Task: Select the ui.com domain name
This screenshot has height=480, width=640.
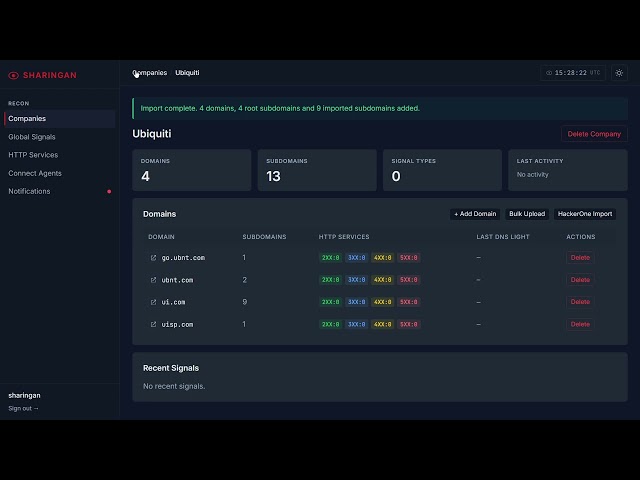Action: [x=173, y=302]
